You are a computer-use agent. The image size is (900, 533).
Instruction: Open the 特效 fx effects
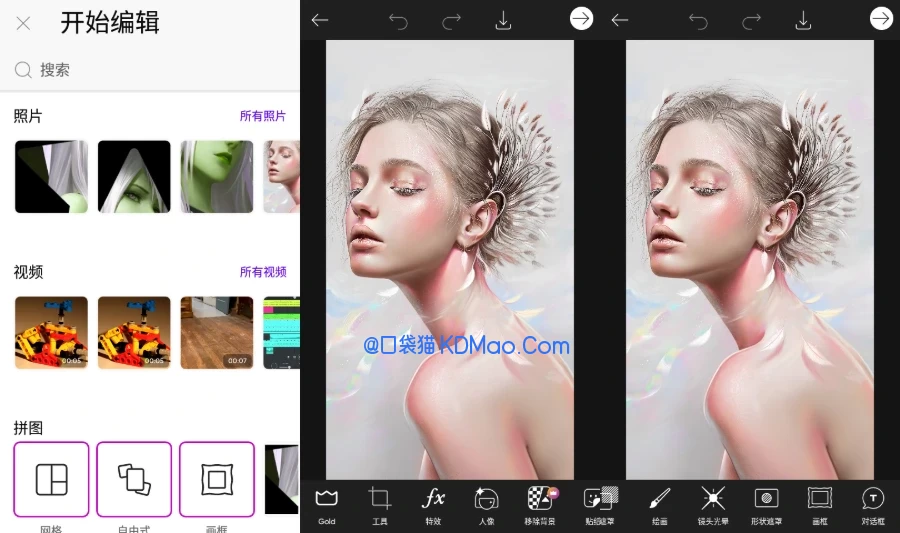click(x=433, y=505)
